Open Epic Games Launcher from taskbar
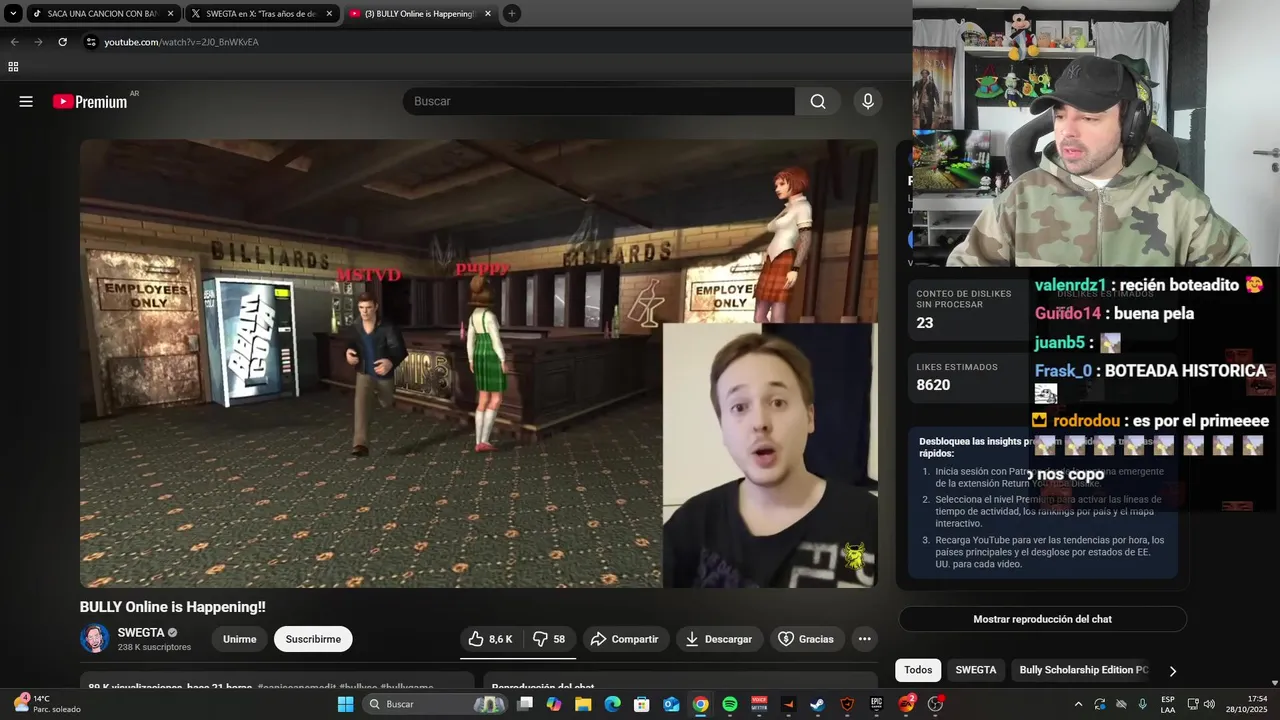 (876, 704)
